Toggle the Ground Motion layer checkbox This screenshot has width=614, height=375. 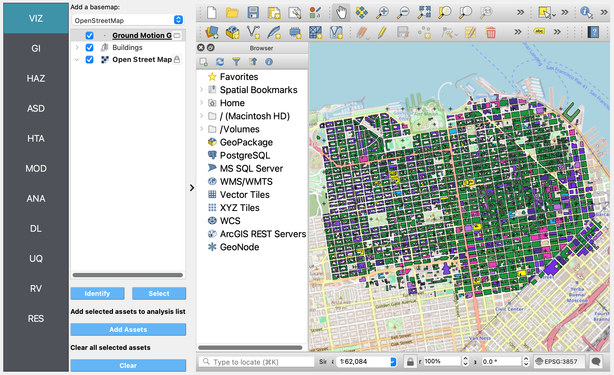(x=89, y=35)
